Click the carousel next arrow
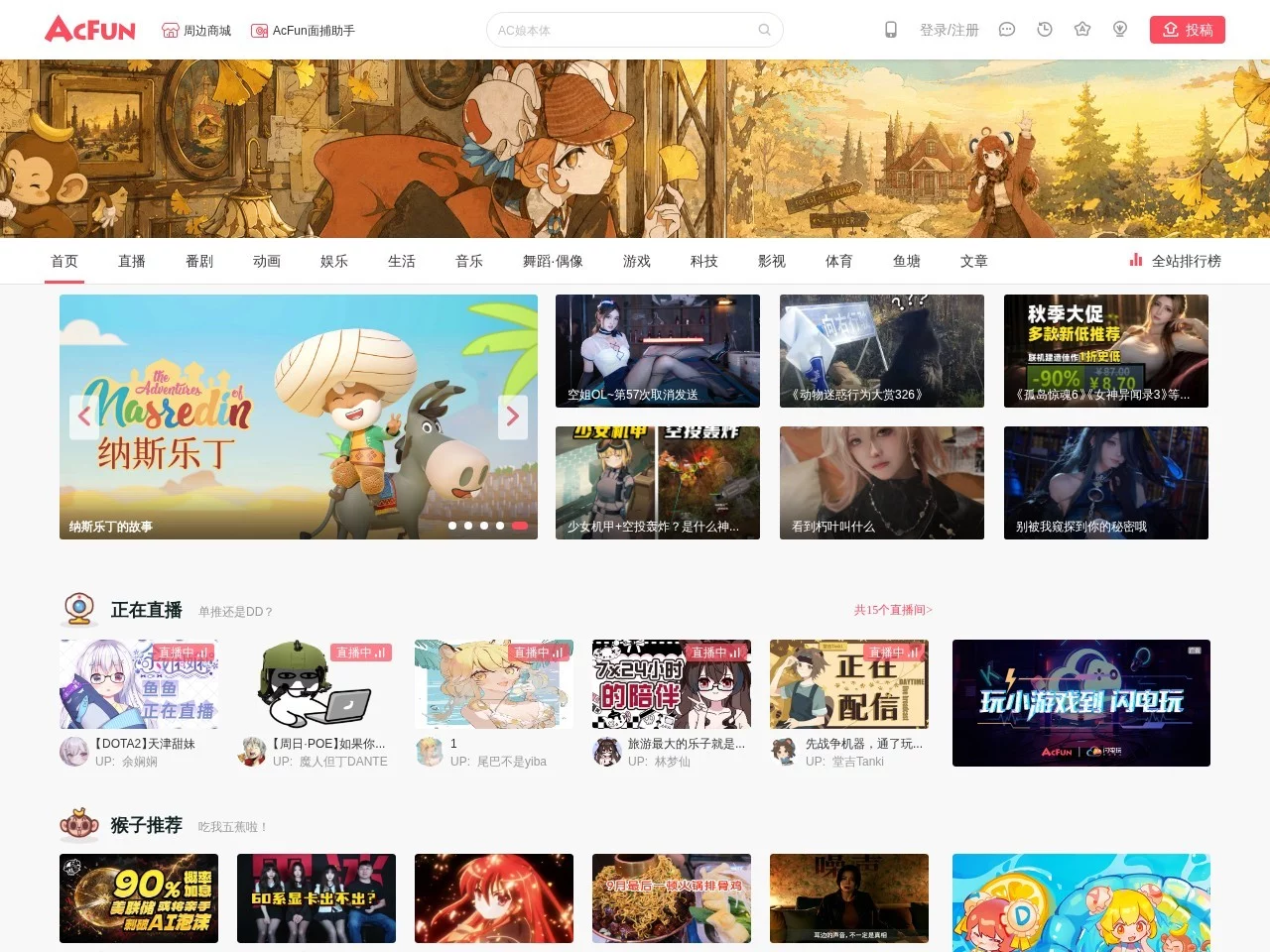 512,416
